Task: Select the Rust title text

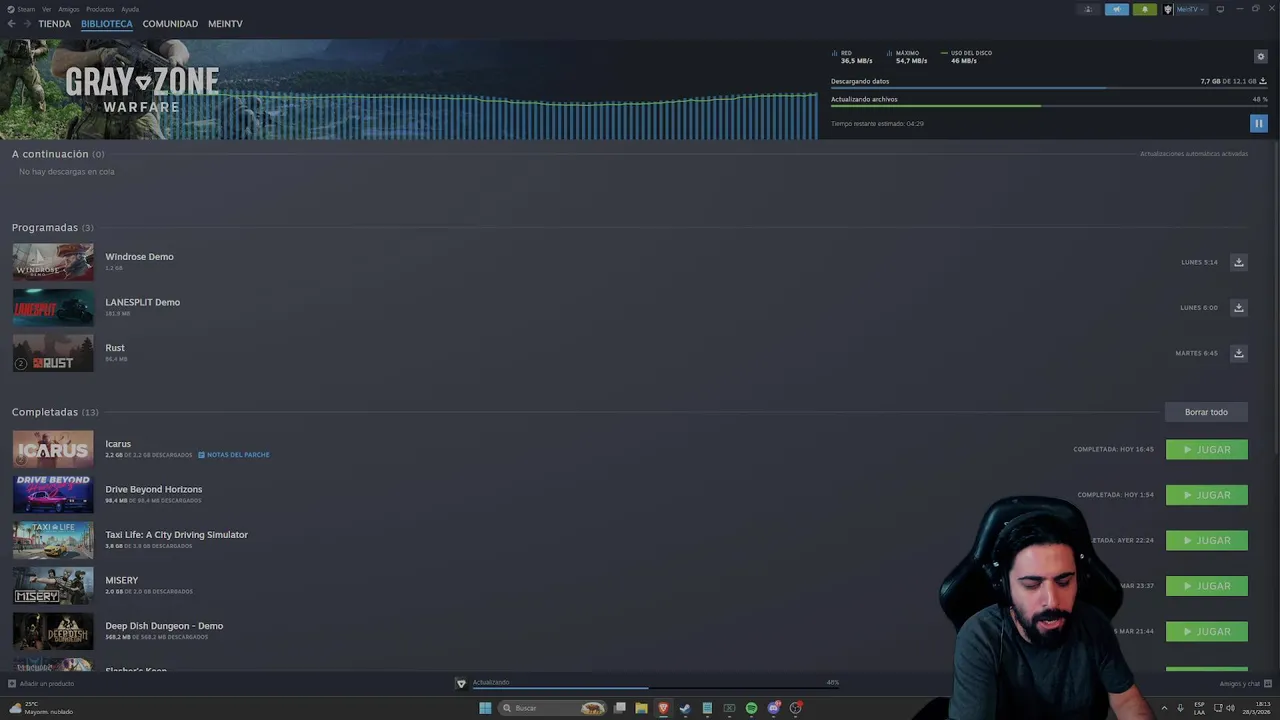Action: [x=115, y=348]
